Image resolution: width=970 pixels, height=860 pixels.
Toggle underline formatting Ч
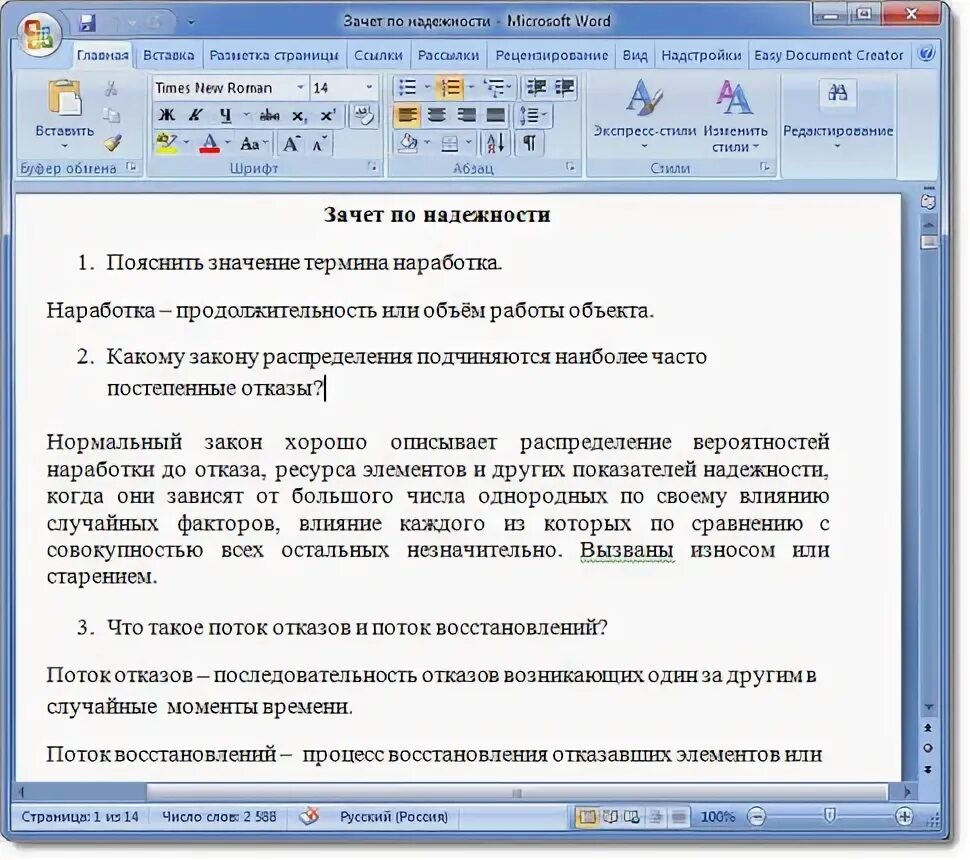[226, 115]
